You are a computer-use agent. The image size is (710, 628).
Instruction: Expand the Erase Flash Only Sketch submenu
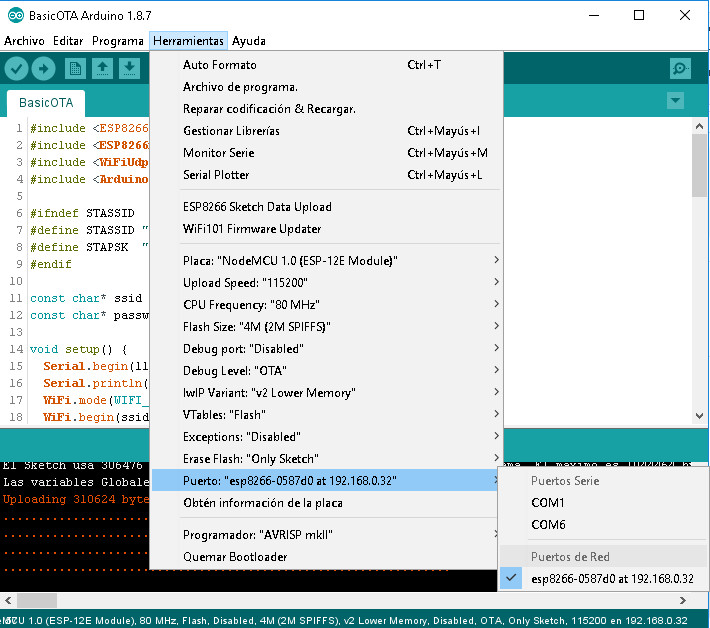click(x=326, y=459)
